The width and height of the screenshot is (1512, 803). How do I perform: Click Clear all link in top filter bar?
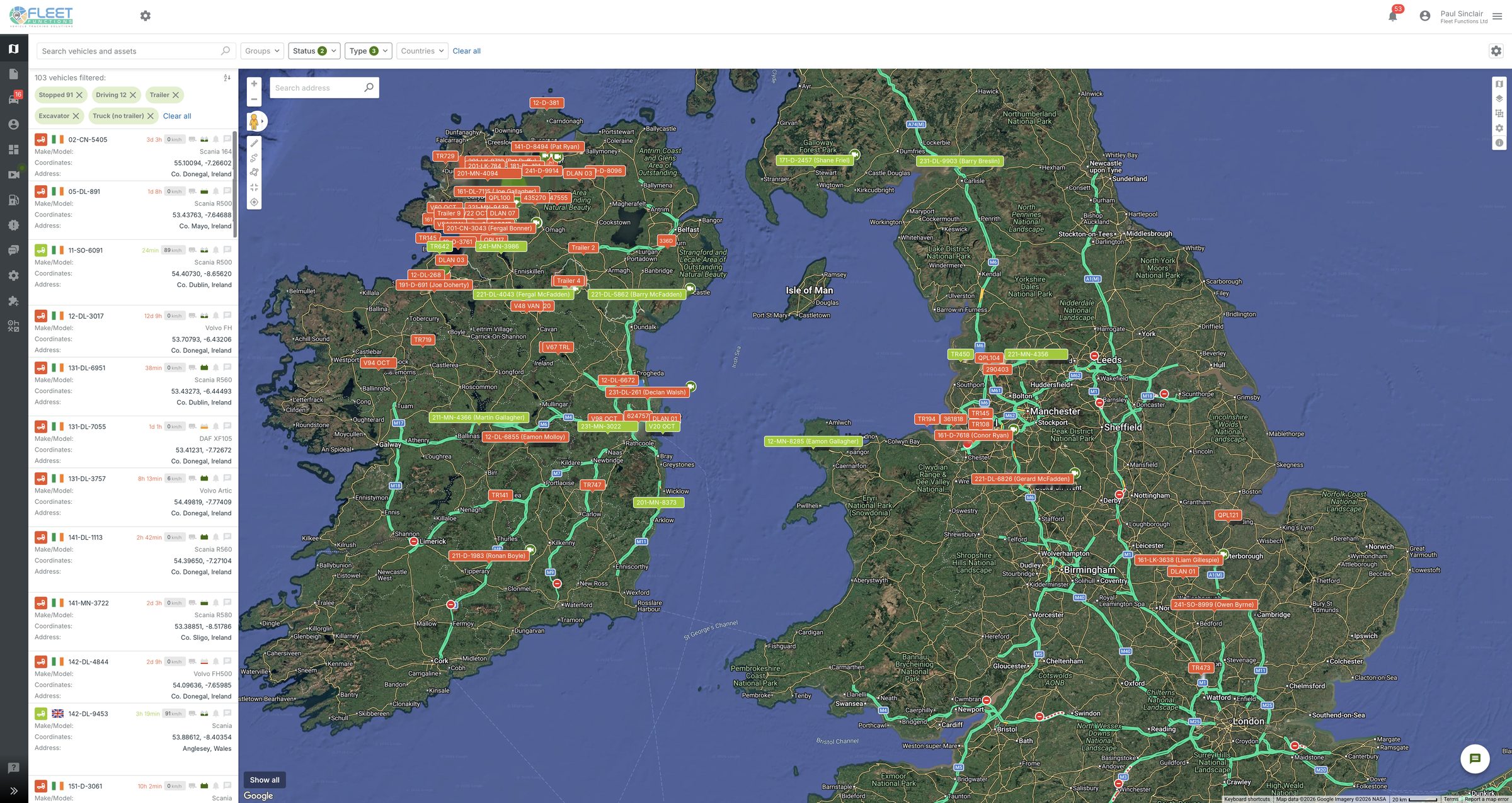point(466,51)
